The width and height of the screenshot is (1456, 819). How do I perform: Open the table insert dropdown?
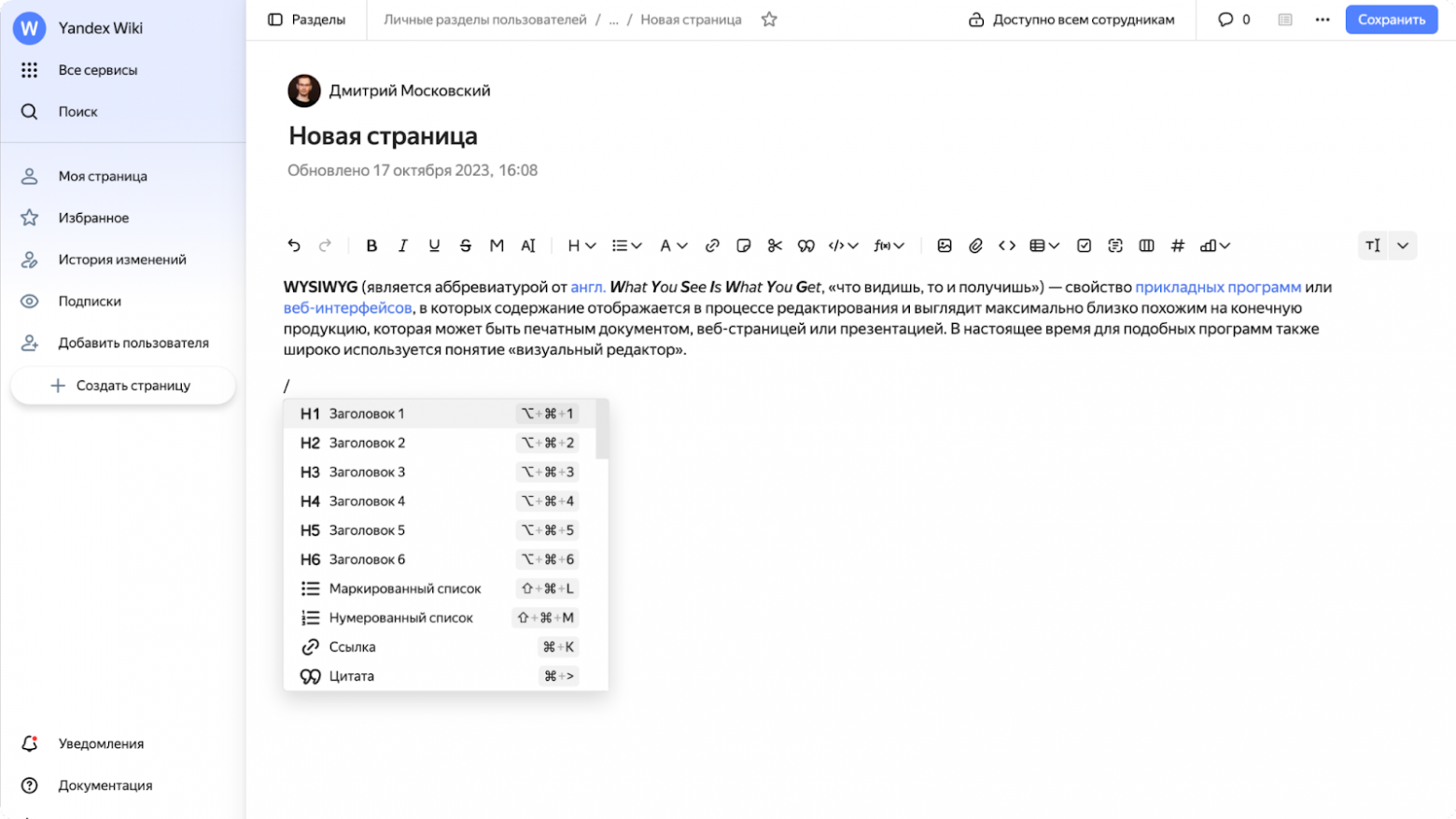(x=1043, y=246)
